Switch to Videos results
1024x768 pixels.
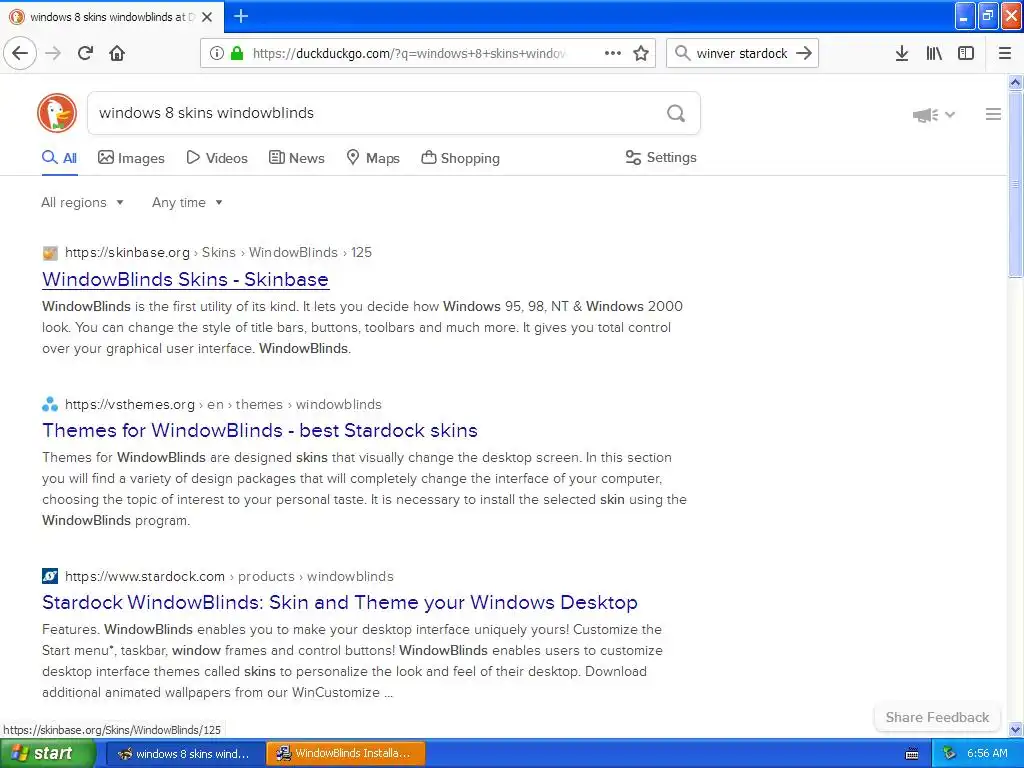(217, 158)
